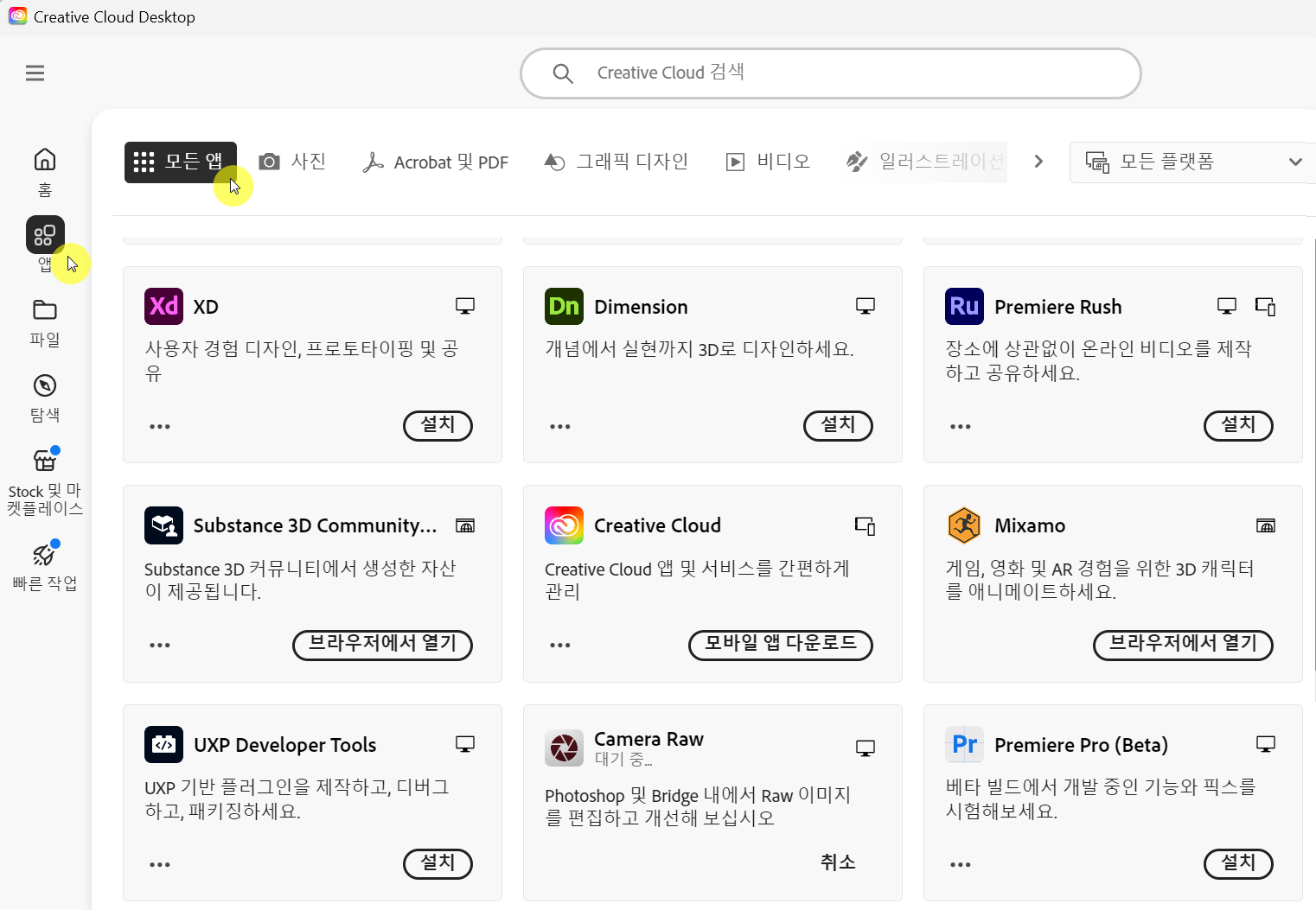This screenshot has width=1316, height=910.
Task: Cancel Camera Raw install with 취소
Action: [x=838, y=862]
